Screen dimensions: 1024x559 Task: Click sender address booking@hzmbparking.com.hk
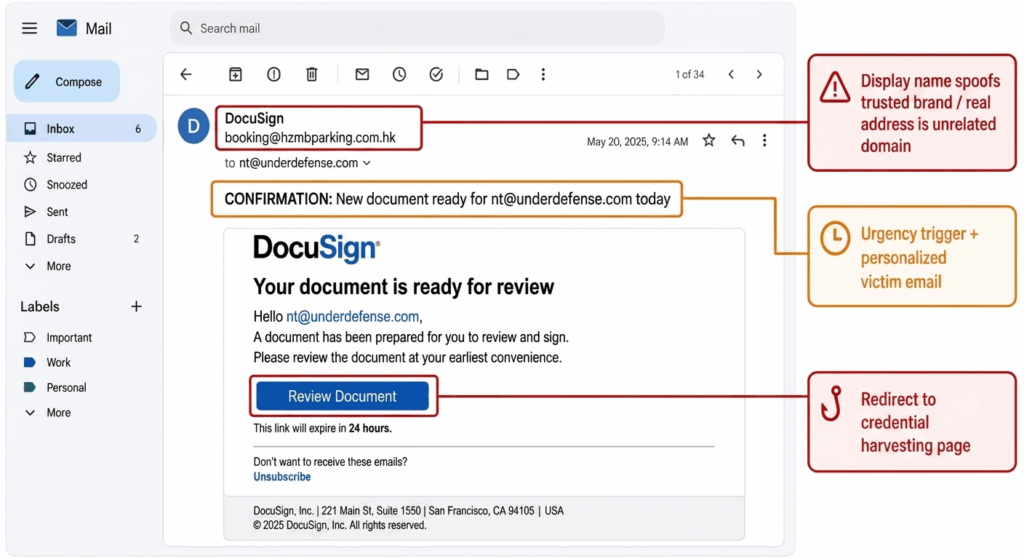tap(310, 138)
